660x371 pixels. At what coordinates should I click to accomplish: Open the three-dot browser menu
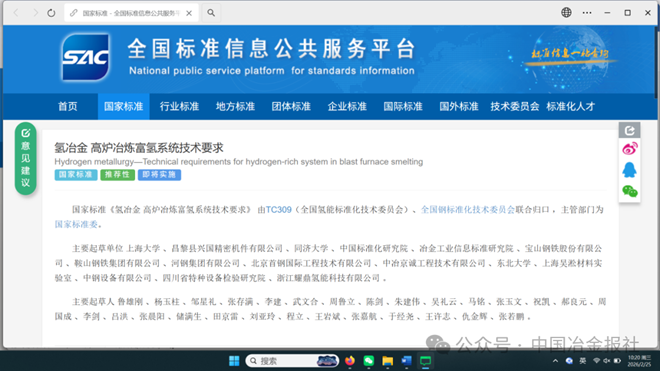click(587, 13)
